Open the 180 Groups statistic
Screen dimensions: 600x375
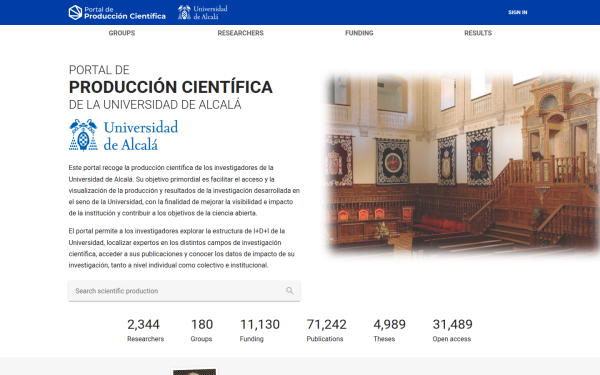coord(202,330)
